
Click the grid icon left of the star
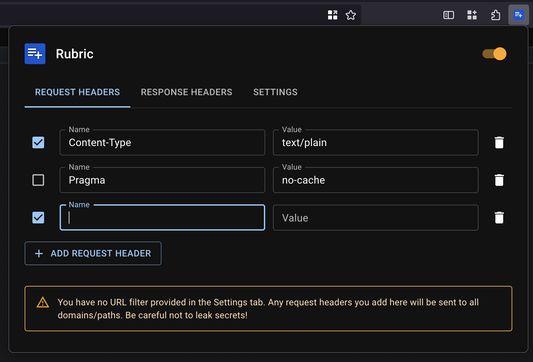click(x=332, y=15)
